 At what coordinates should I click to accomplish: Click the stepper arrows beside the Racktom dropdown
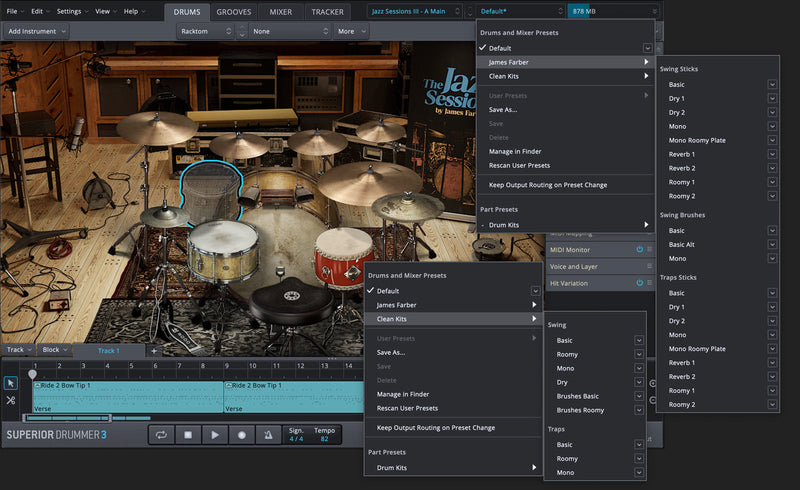(x=242, y=31)
